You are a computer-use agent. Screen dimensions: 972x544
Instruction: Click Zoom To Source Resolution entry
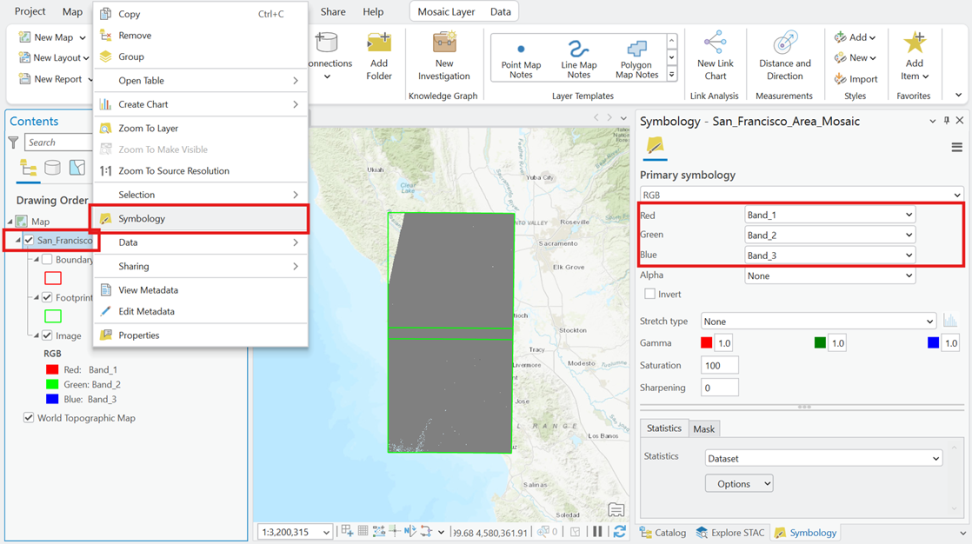click(174, 171)
